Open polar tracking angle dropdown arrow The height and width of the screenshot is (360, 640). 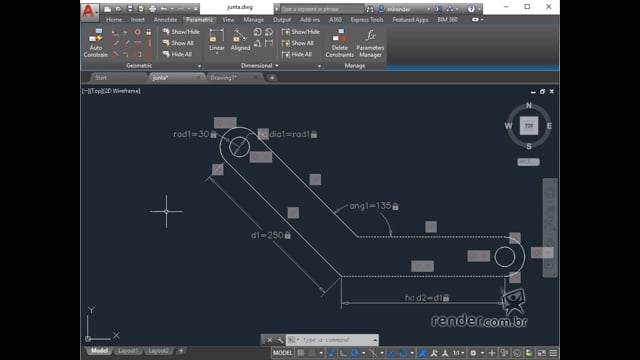(x=363, y=353)
